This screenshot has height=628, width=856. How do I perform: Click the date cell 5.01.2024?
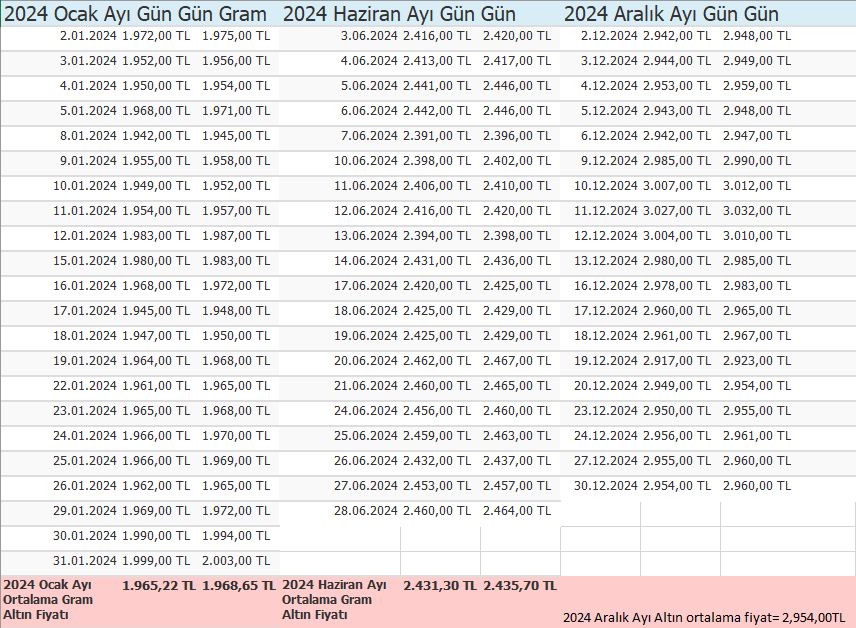click(x=88, y=111)
